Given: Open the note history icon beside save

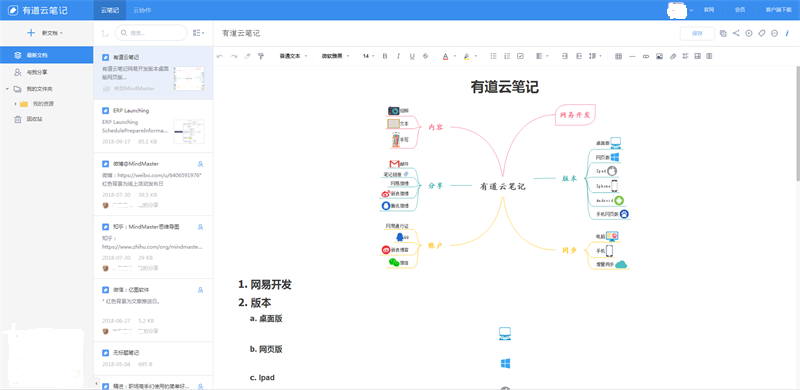Looking at the screenshot, I should [723, 33].
